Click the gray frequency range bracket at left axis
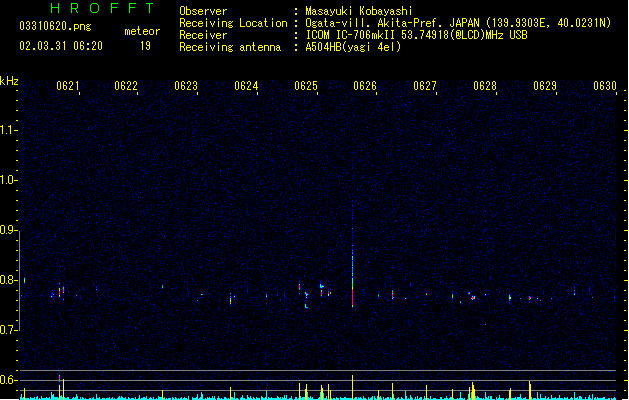629x400 pixels. tap(20, 281)
